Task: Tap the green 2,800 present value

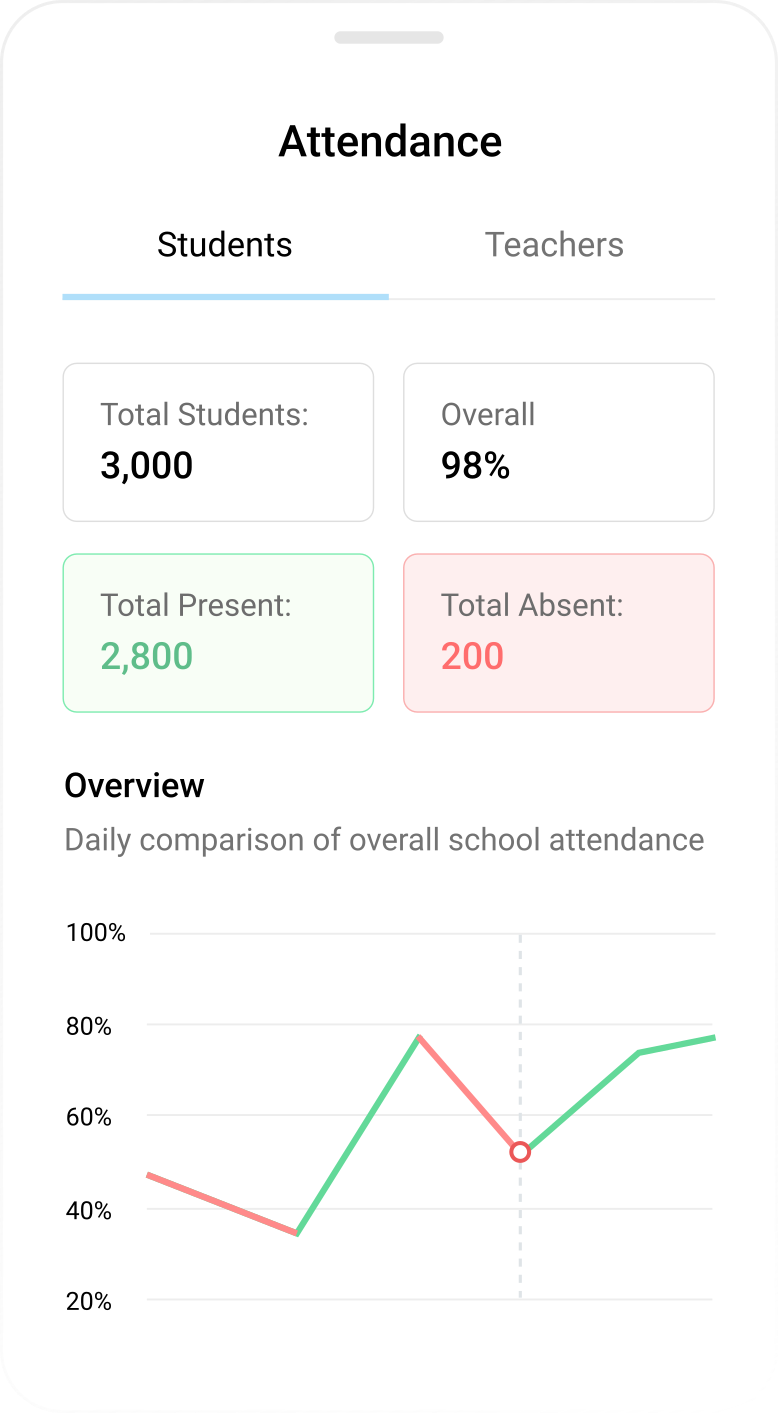Action: (x=147, y=657)
